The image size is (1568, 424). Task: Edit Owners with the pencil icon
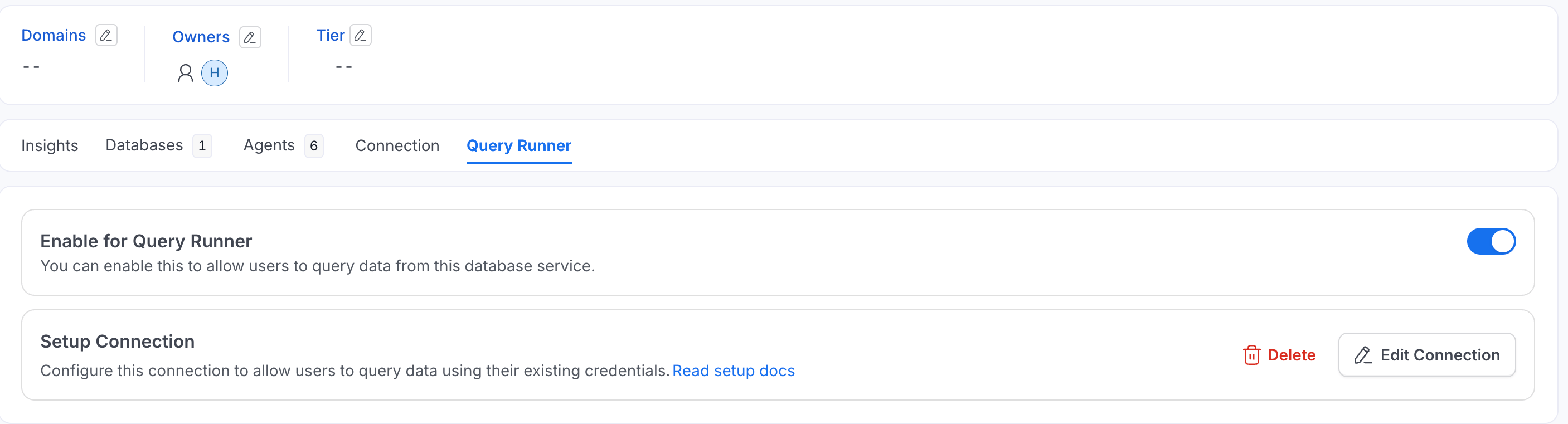click(x=250, y=37)
